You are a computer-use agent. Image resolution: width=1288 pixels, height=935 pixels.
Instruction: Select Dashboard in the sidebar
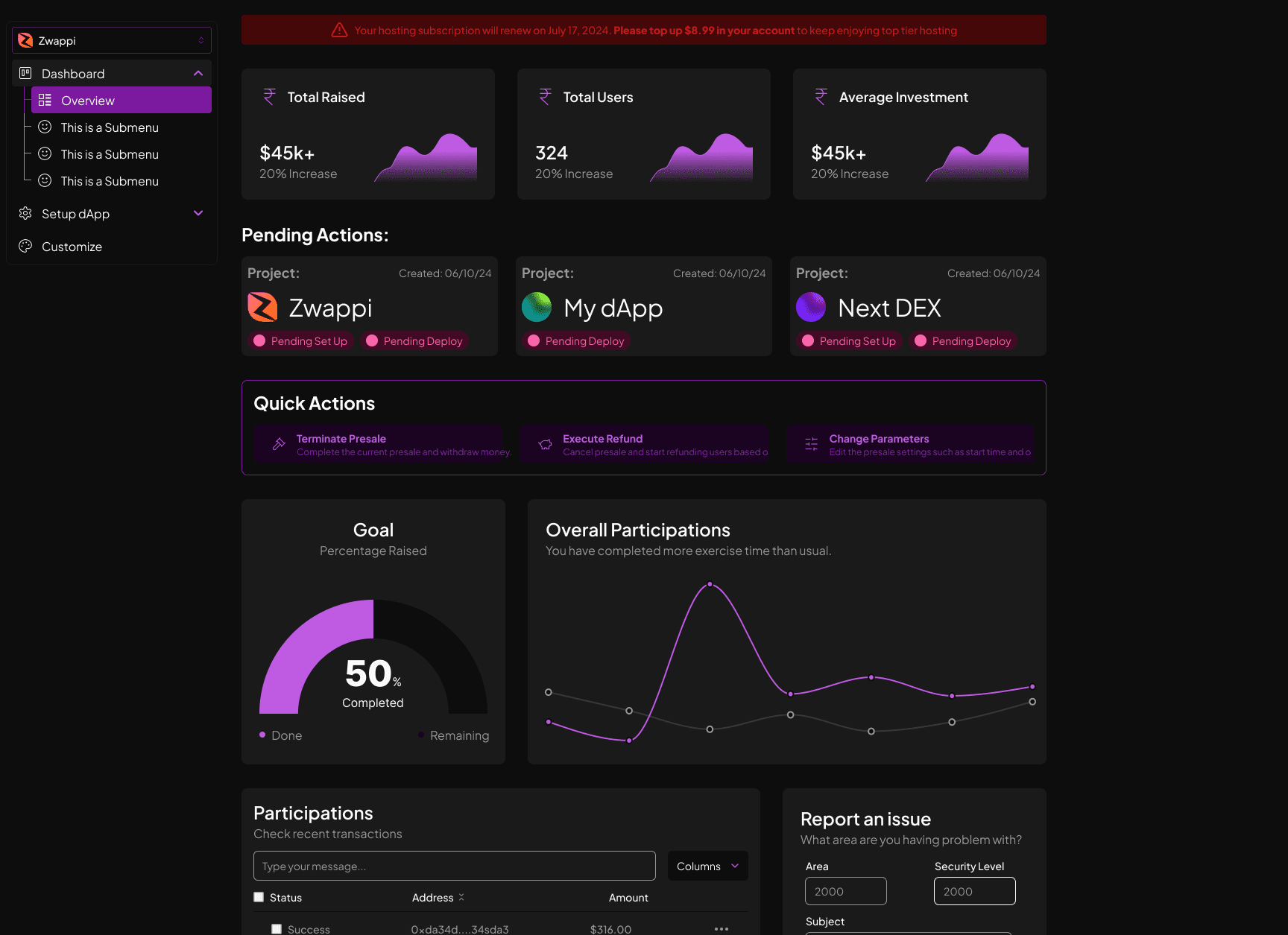point(72,73)
